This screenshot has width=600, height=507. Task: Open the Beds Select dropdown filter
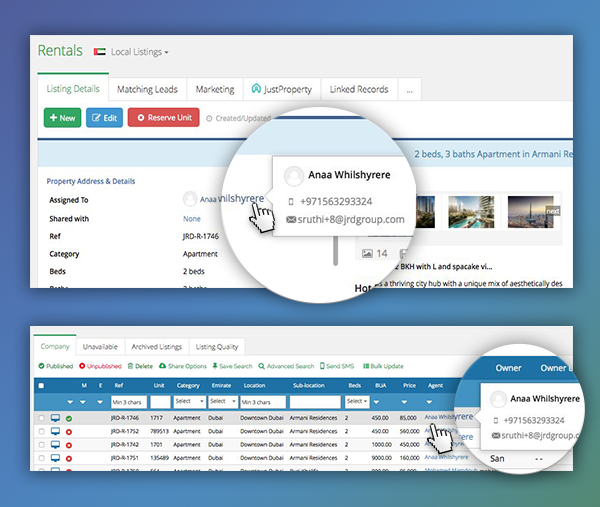coord(357,402)
